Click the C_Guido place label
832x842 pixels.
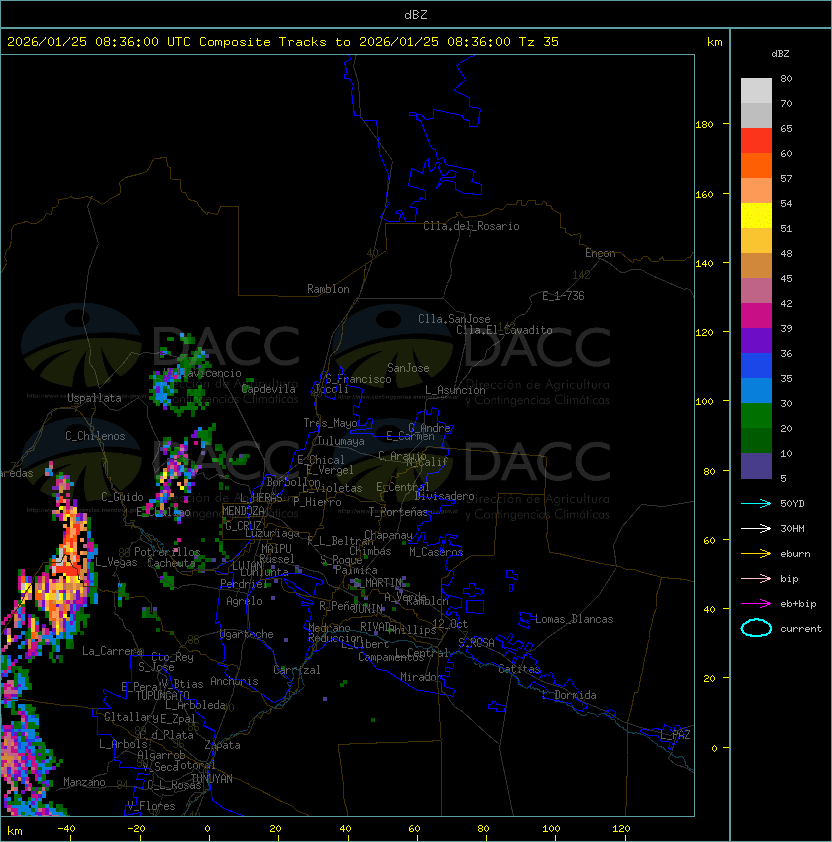pyautogui.click(x=122, y=497)
